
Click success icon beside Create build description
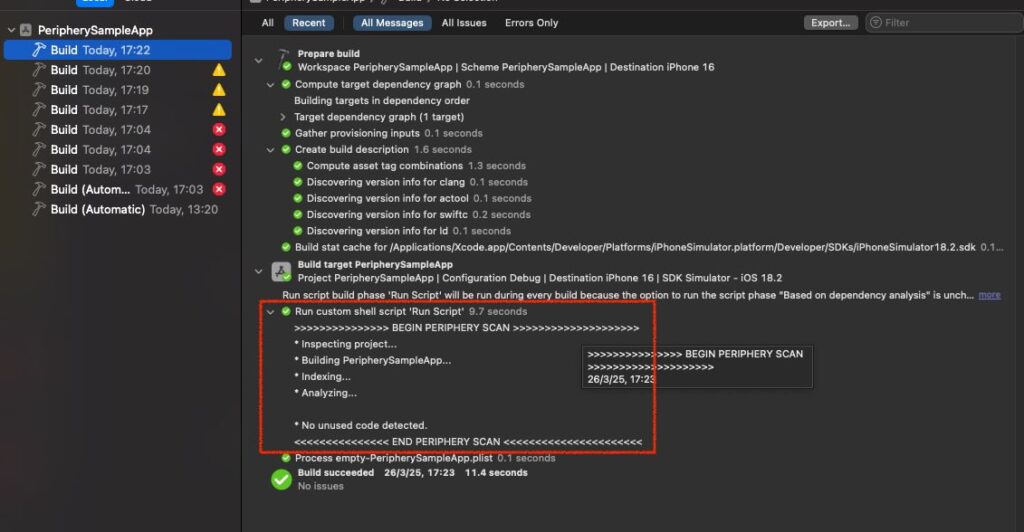[286, 149]
